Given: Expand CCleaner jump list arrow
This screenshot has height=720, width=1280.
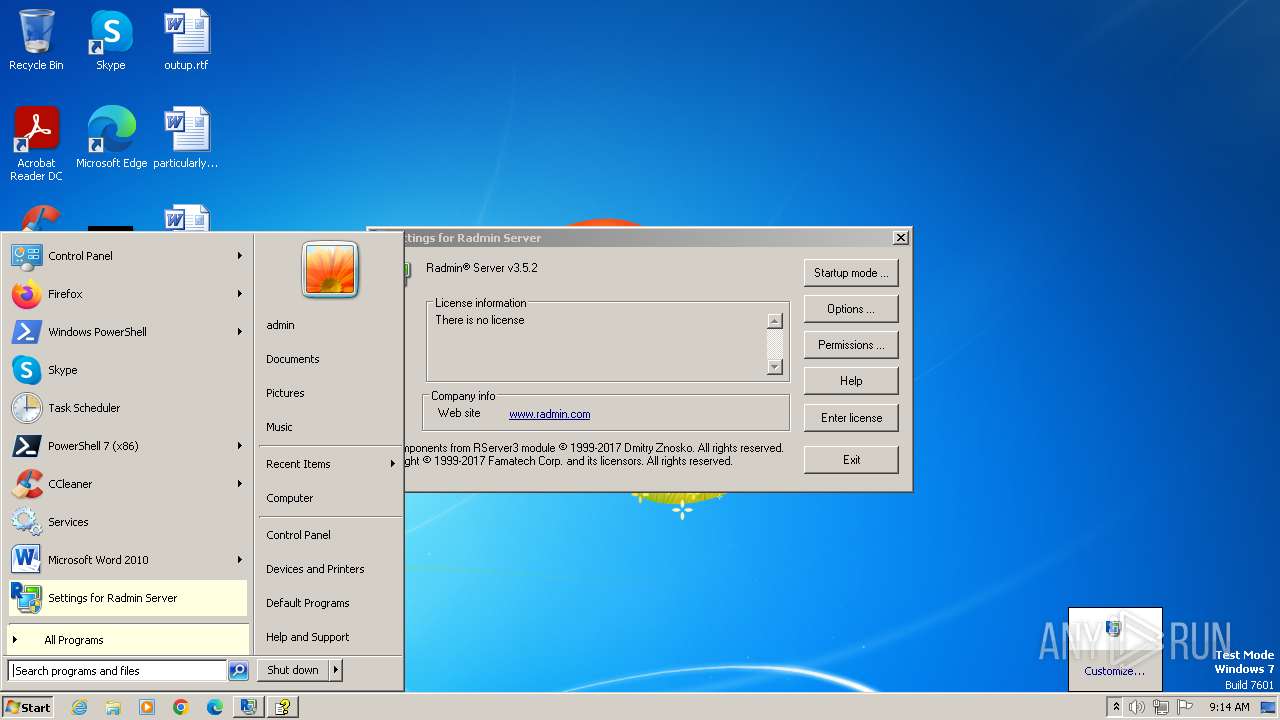Looking at the screenshot, I should (240, 484).
